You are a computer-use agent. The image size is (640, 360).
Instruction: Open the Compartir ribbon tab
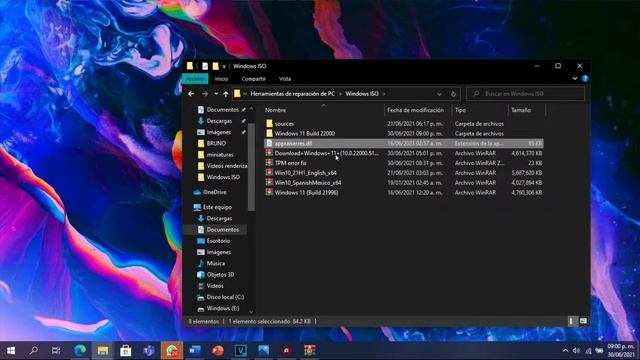coord(253,79)
